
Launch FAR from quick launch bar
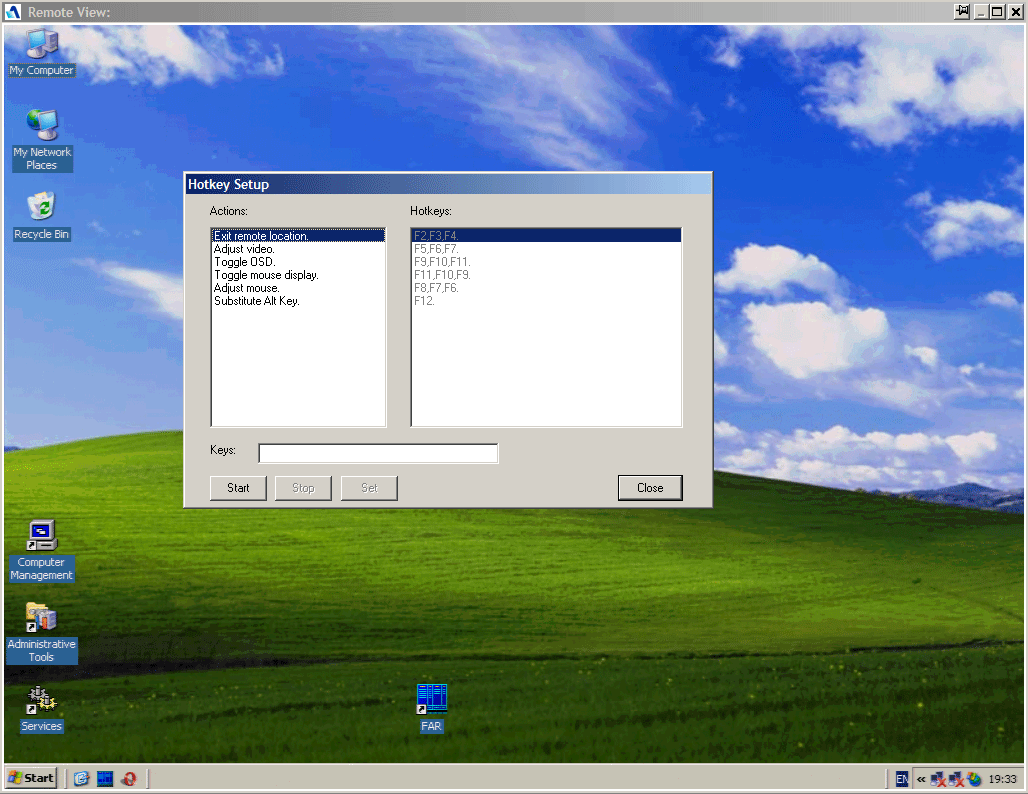tap(105, 778)
